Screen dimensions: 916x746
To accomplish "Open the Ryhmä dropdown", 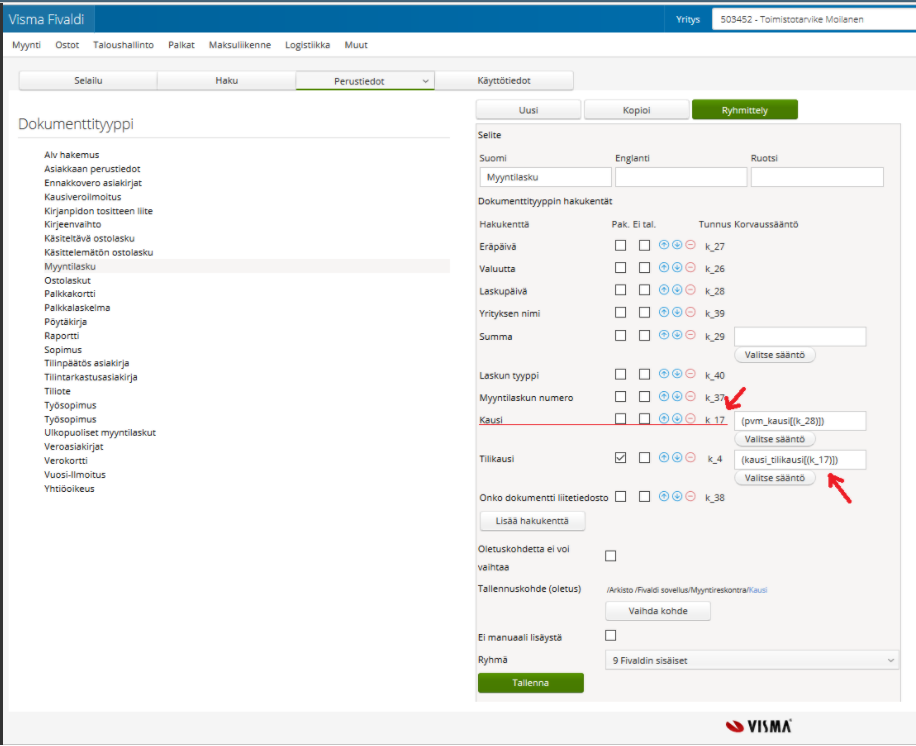I will coord(752,661).
